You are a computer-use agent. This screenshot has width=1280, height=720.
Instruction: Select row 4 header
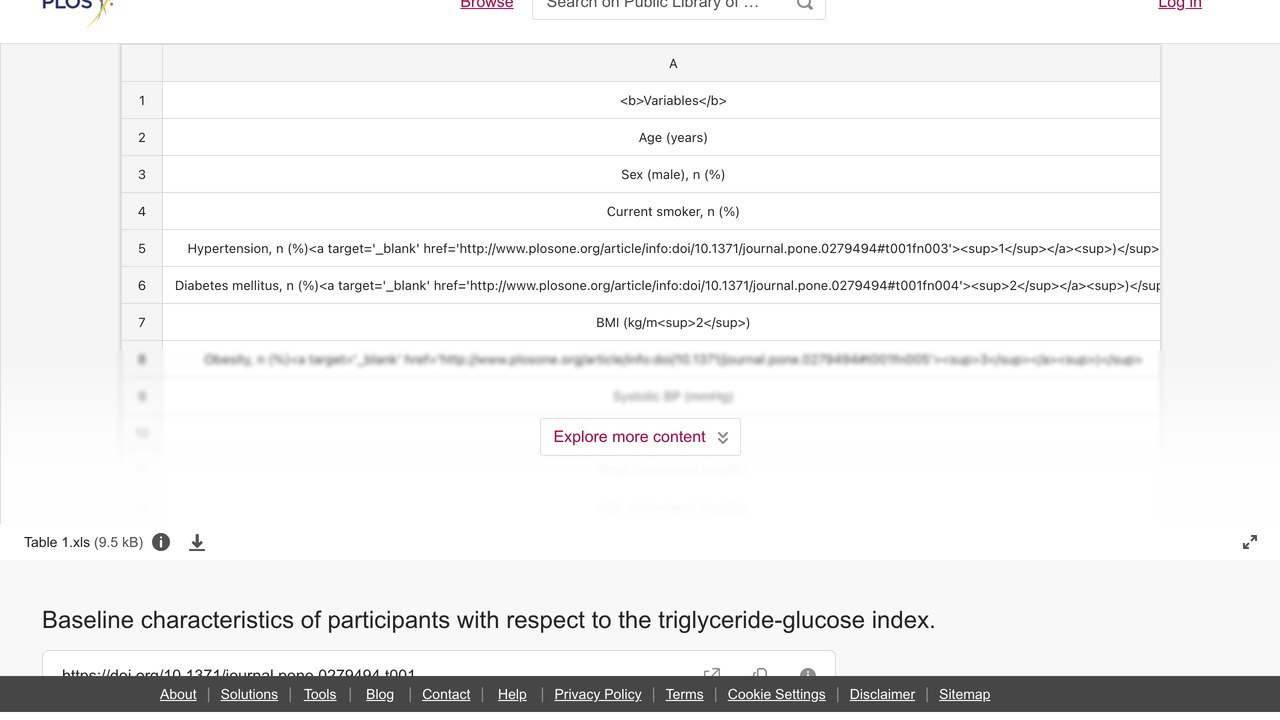[142, 211]
